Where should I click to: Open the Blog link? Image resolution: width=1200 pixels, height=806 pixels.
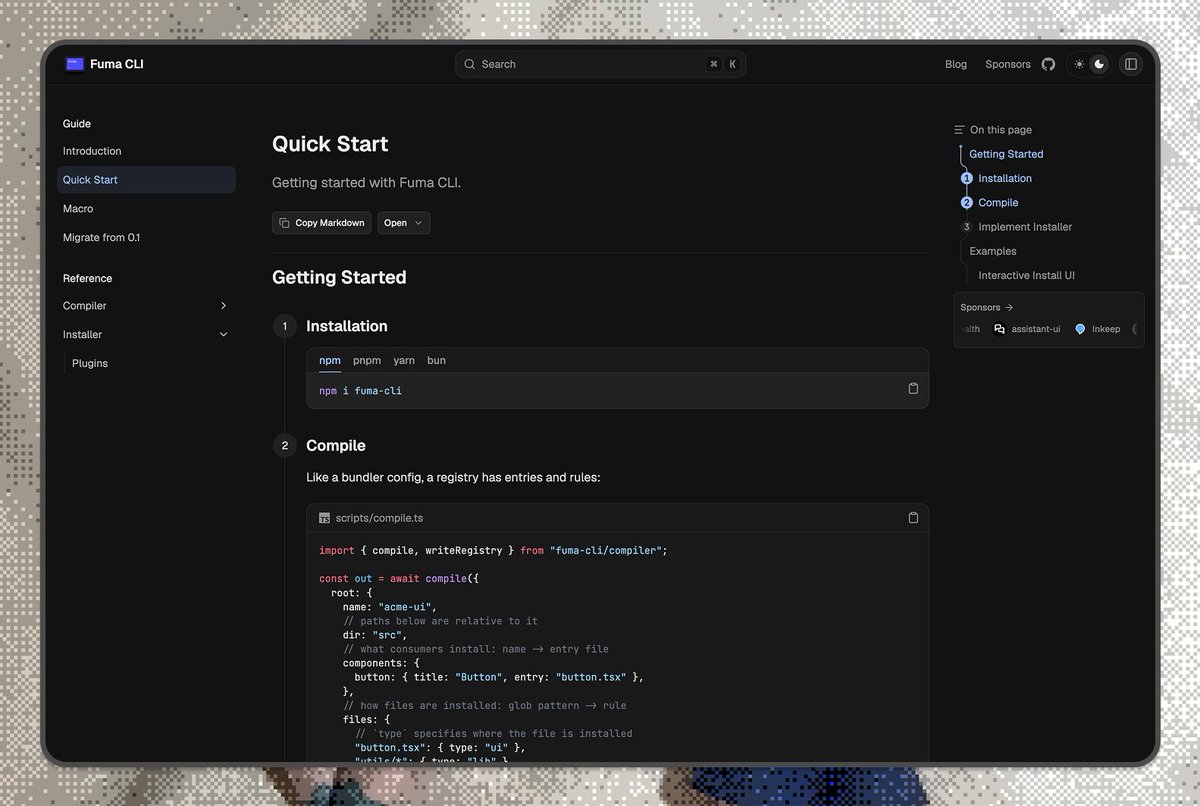[956, 64]
